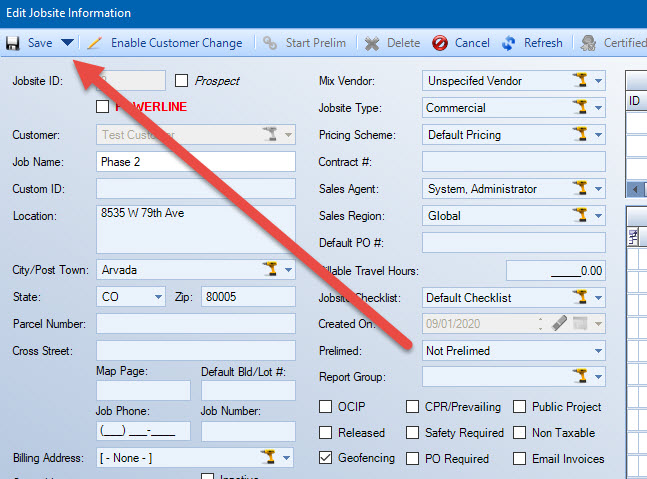This screenshot has height=479, width=647.
Task: Open the Jobsite Checklist dropdown
Action: (598, 297)
